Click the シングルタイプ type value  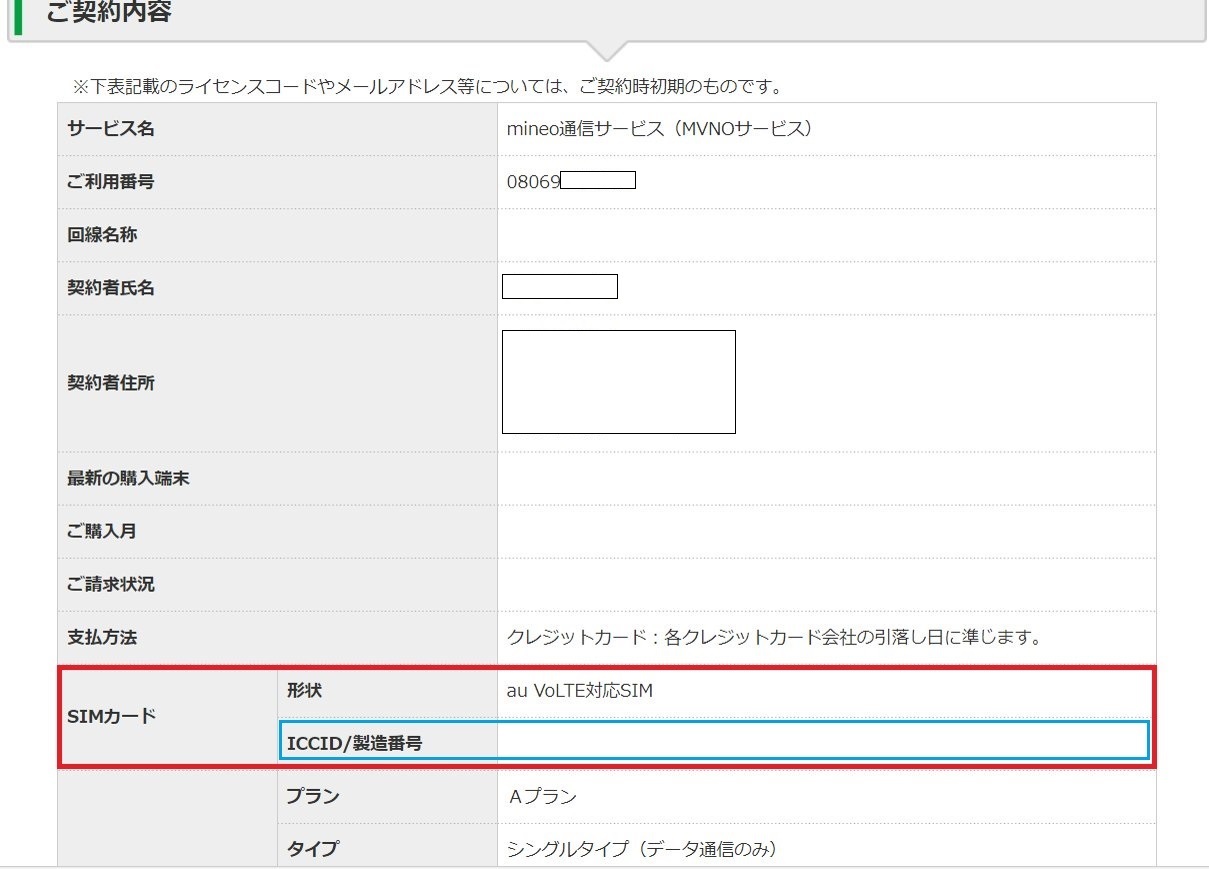tap(642, 849)
